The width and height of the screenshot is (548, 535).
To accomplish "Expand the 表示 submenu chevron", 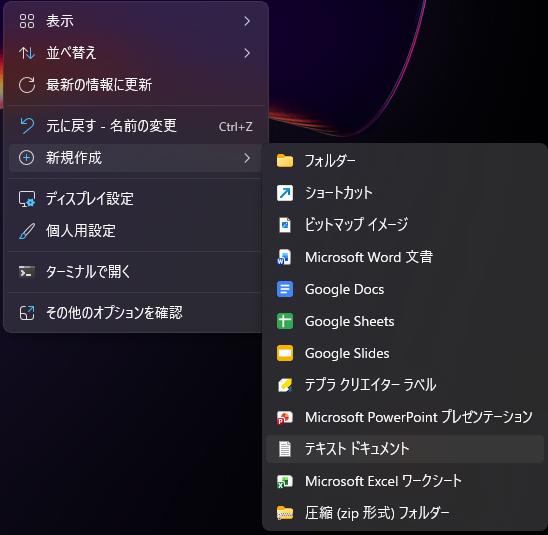I will click(x=247, y=21).
